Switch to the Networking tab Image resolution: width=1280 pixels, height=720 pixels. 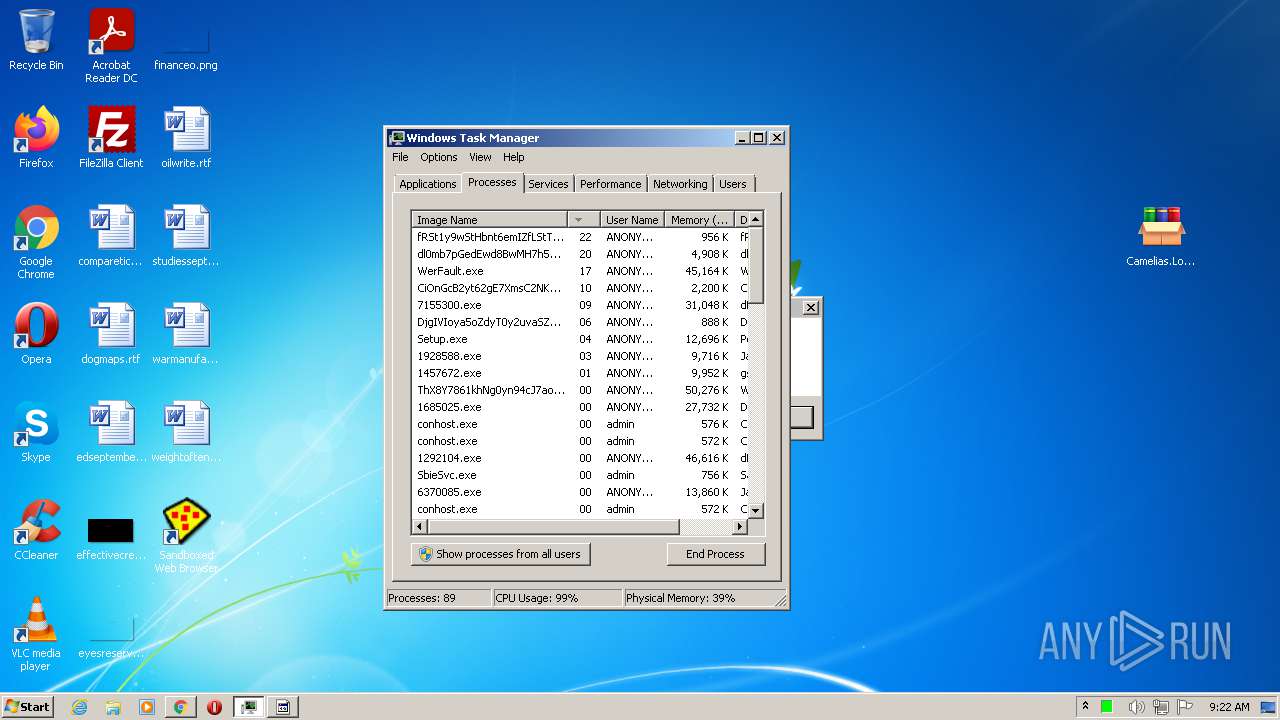click(680, 184)
